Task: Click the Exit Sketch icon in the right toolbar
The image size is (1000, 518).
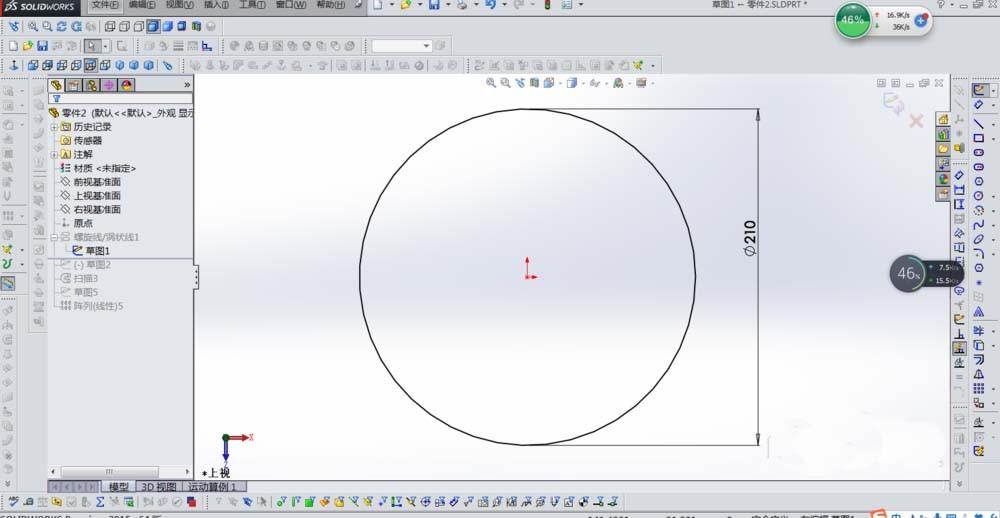Action: pyautogui.click(x=979, y=91)
